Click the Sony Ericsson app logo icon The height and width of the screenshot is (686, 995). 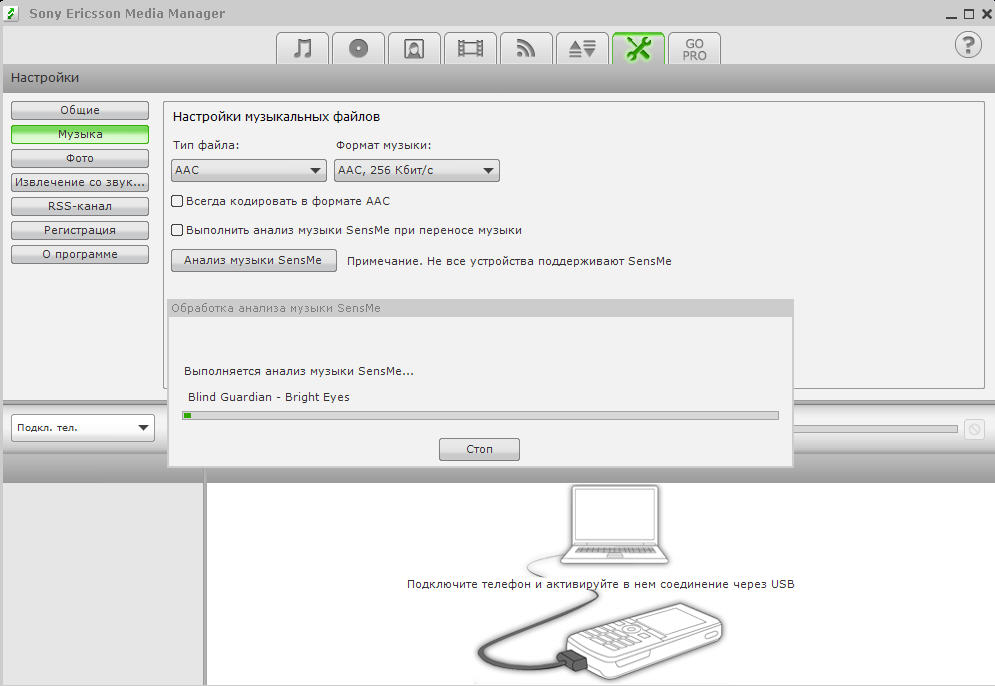(x=11, y=13)
